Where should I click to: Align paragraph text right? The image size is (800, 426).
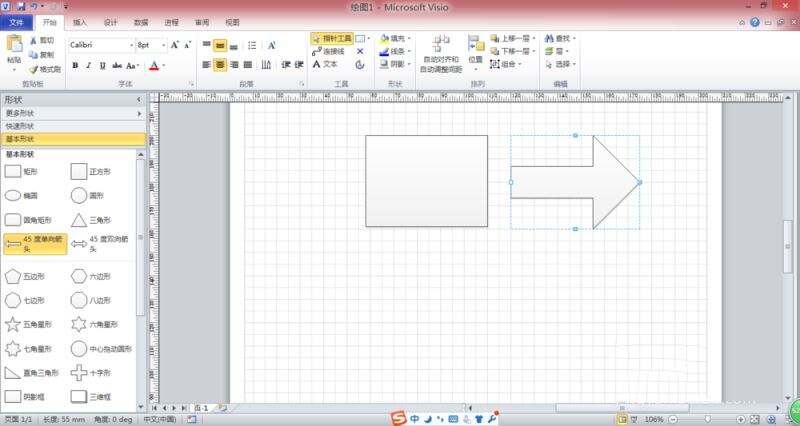pos(234,65)
